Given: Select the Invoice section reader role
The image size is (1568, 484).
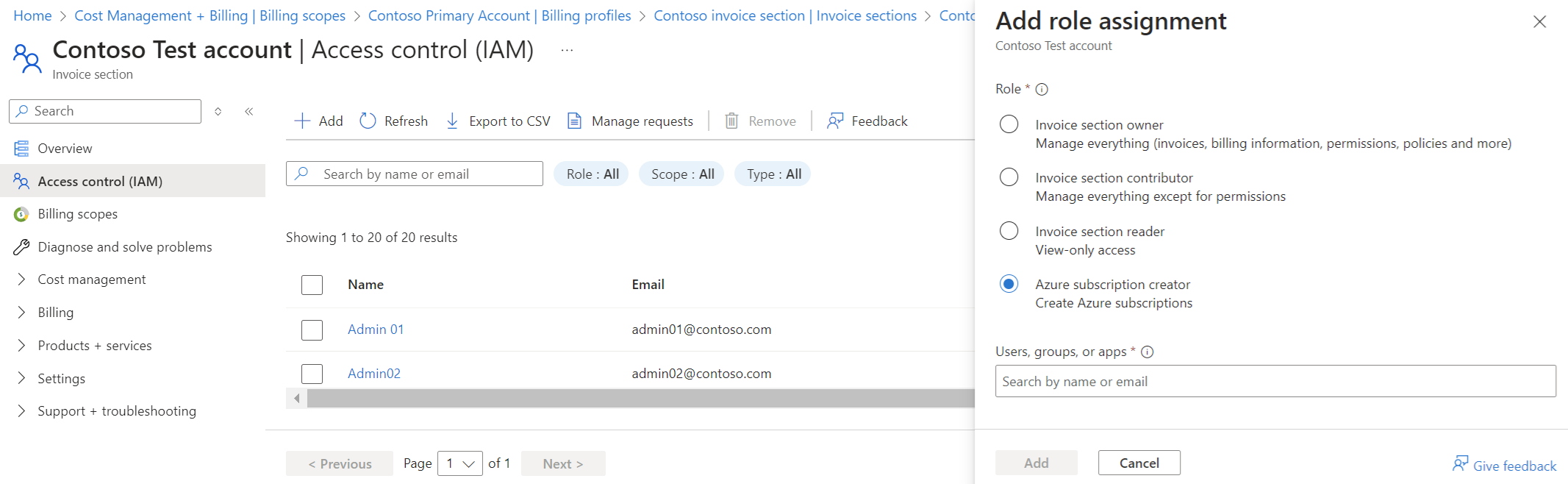Looking at the screenshot, I should tap(1009, 231).
